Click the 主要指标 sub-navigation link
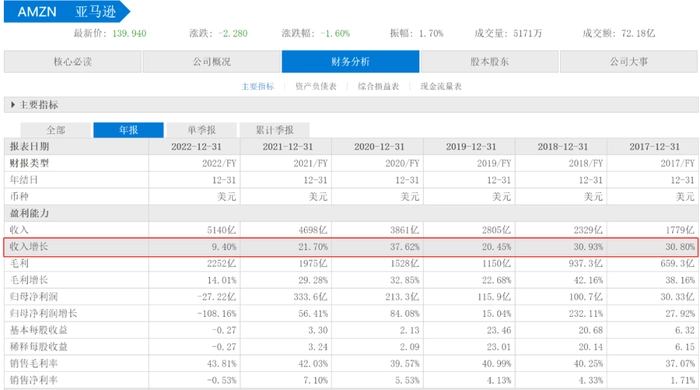This screenshot has height=390, width=700. click(x=258, y=86)
